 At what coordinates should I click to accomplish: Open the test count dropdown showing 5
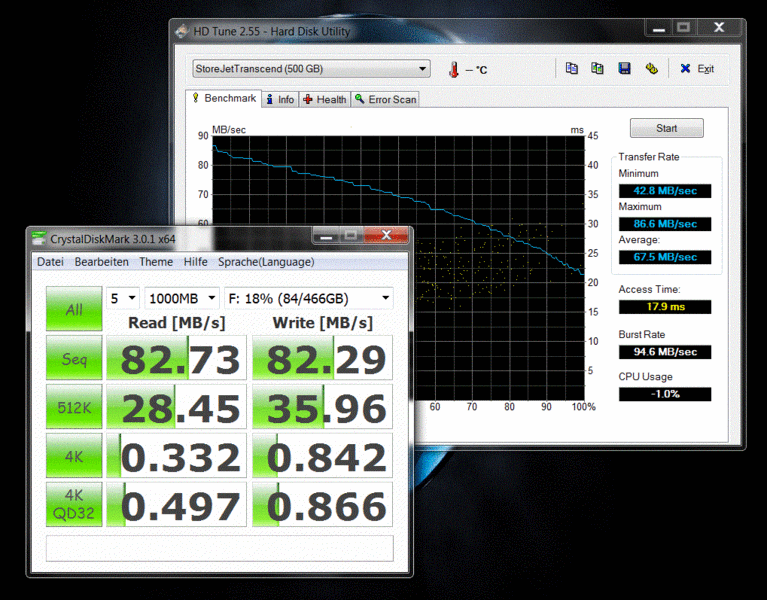pyautogui.click(x=123, y=298)
